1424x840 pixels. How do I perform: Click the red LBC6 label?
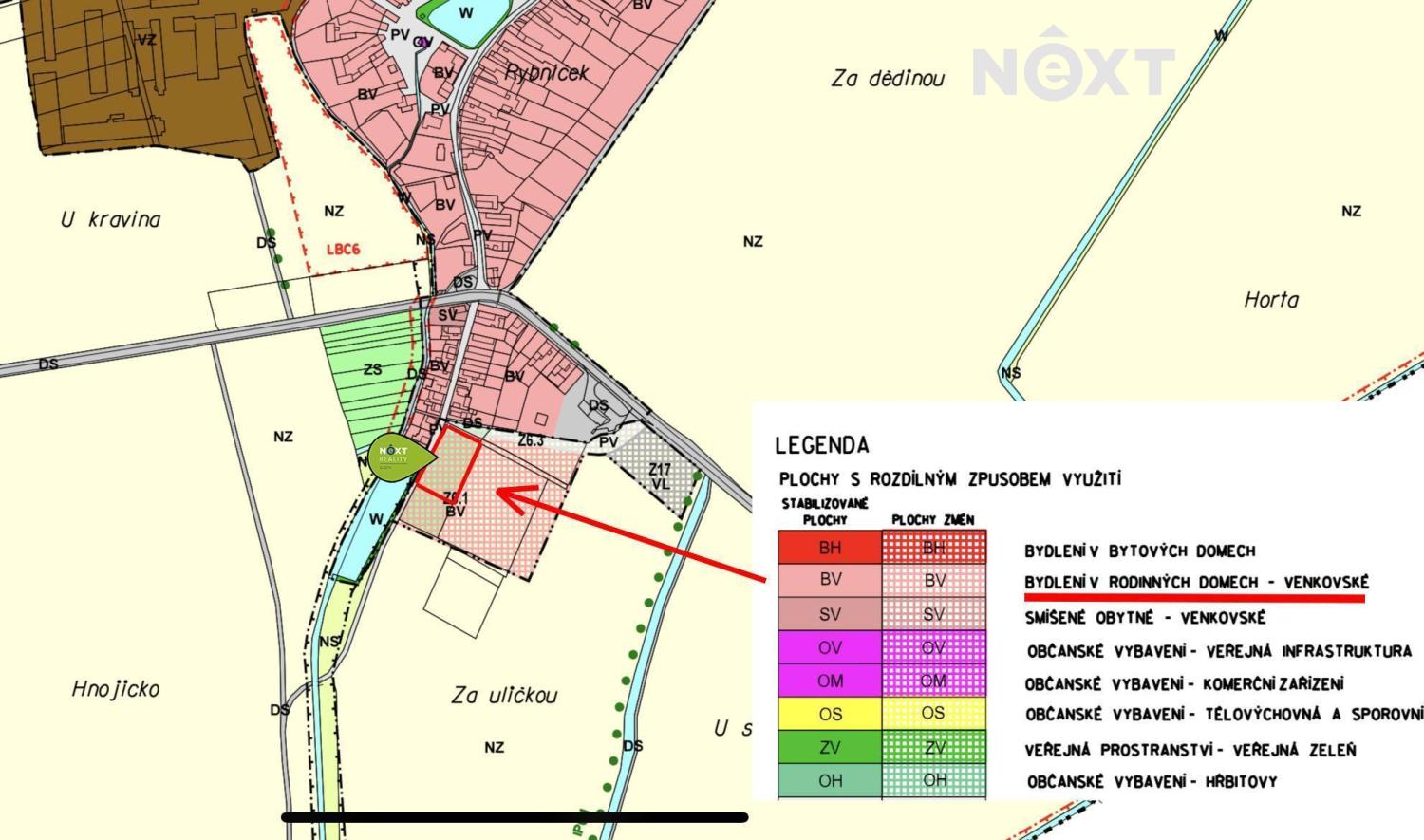tap(343, 250)
